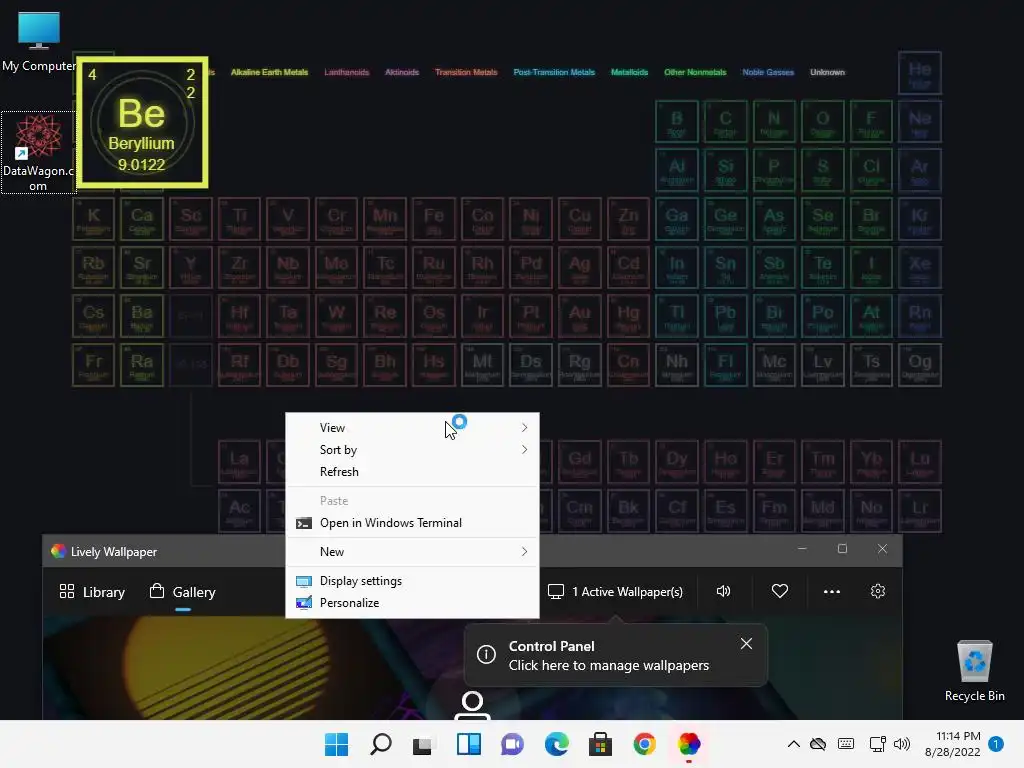Click the 'Click here to manage wallpapers' text
Viewport: 1024px width, 768px height.
(x=609, y=665)
